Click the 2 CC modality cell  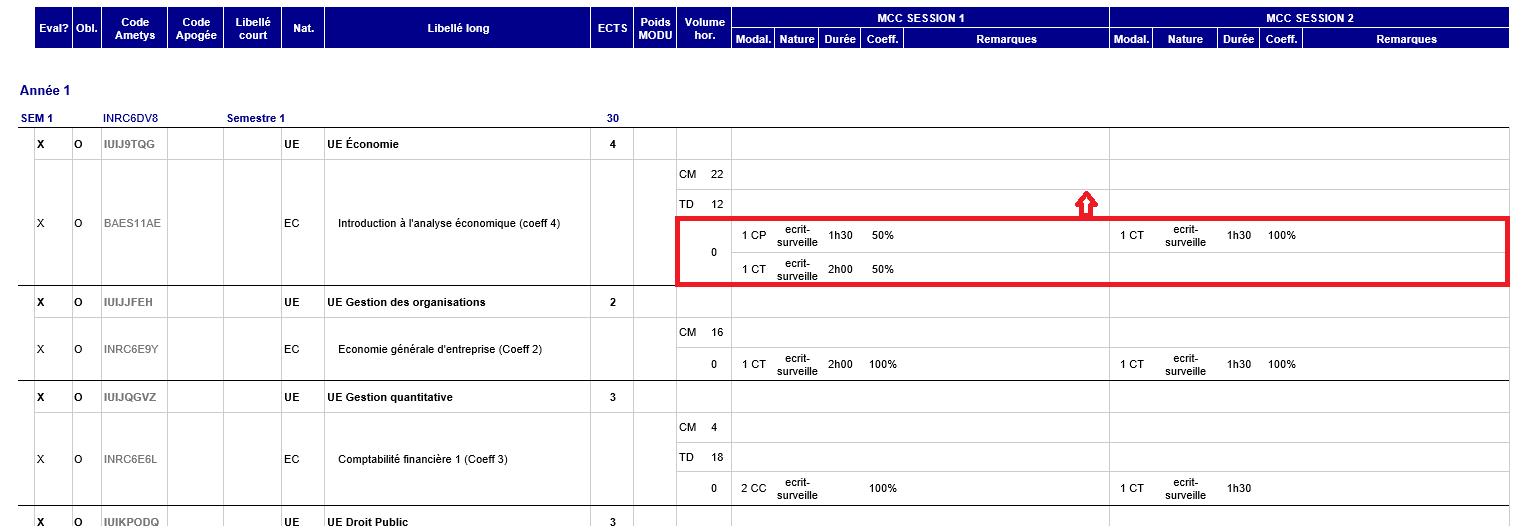coord(754,489)
